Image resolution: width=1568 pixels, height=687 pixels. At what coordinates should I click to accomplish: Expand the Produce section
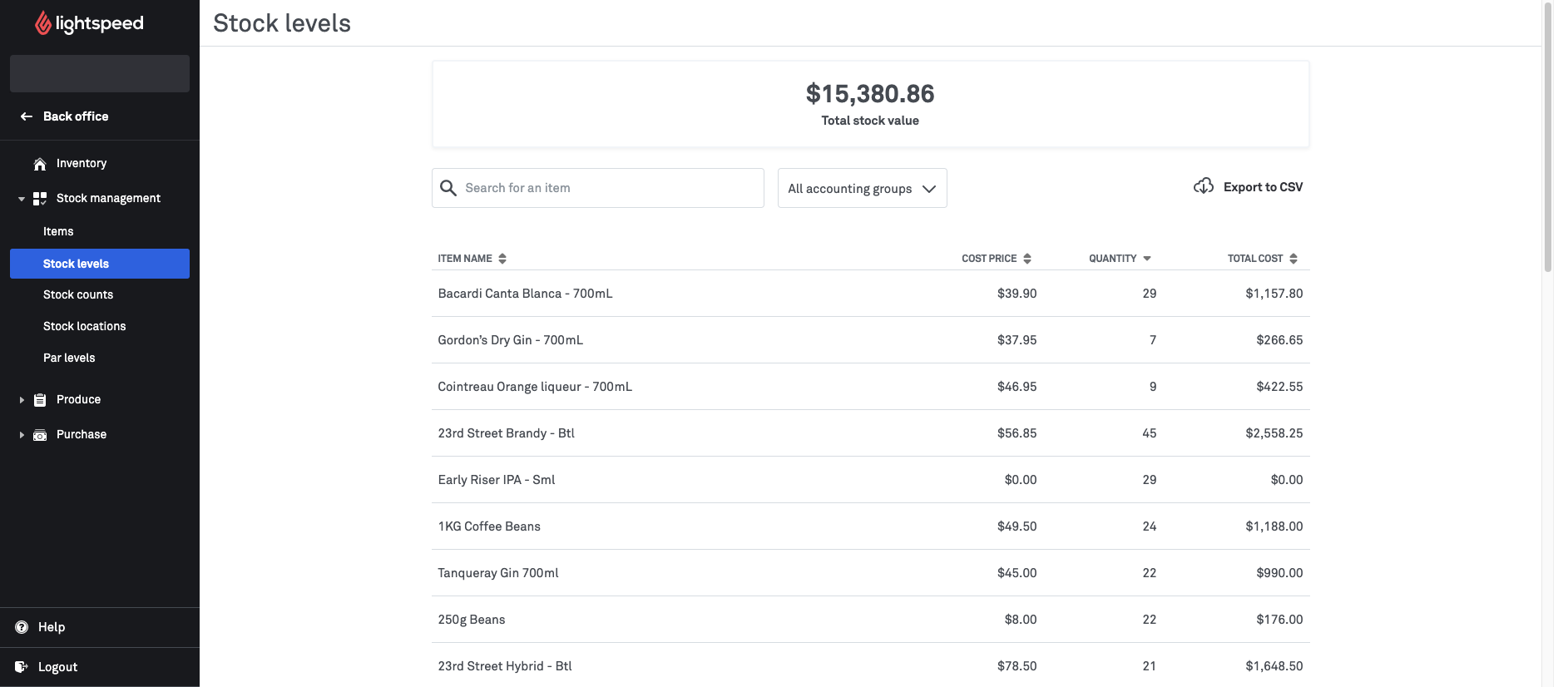point(22,400)
